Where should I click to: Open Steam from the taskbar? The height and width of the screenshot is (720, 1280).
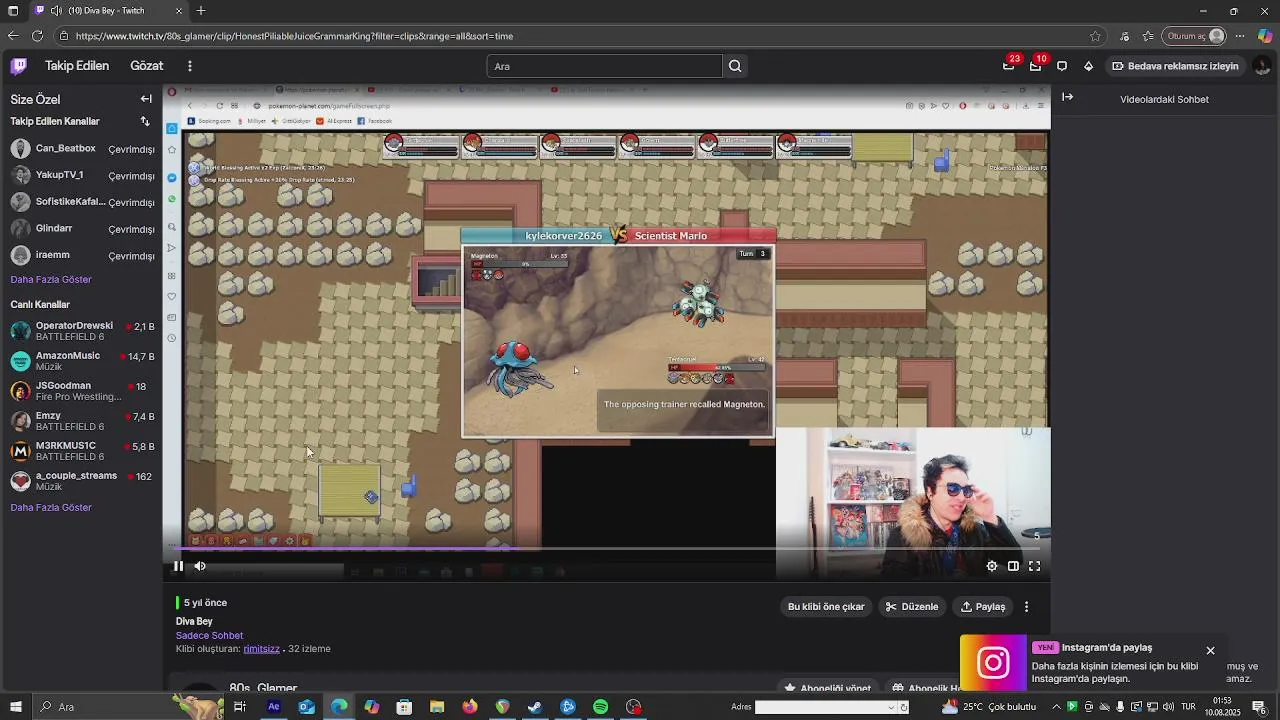point(535,707)
